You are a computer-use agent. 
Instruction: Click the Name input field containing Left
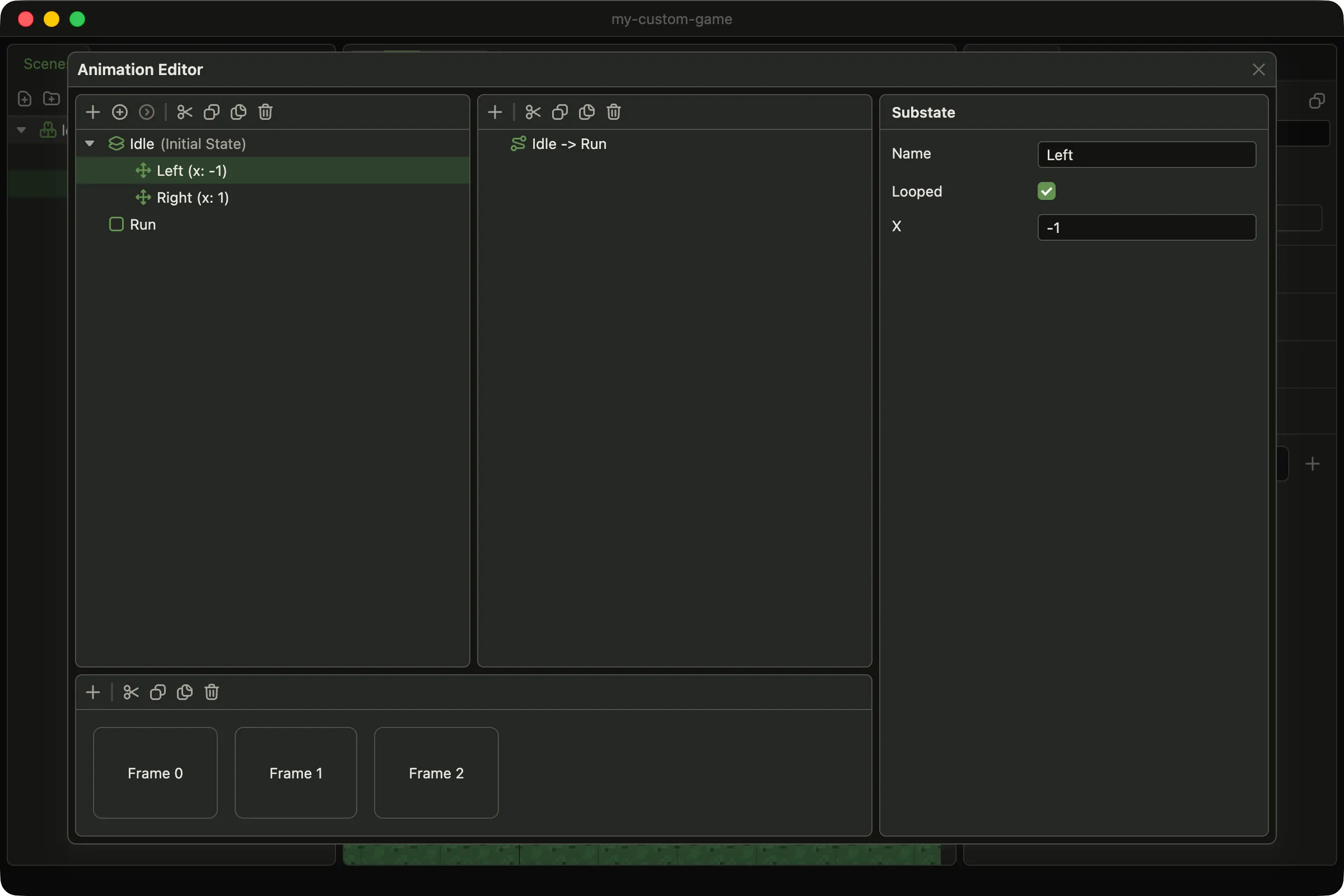pyautogui.click(x=1146, y=155)
